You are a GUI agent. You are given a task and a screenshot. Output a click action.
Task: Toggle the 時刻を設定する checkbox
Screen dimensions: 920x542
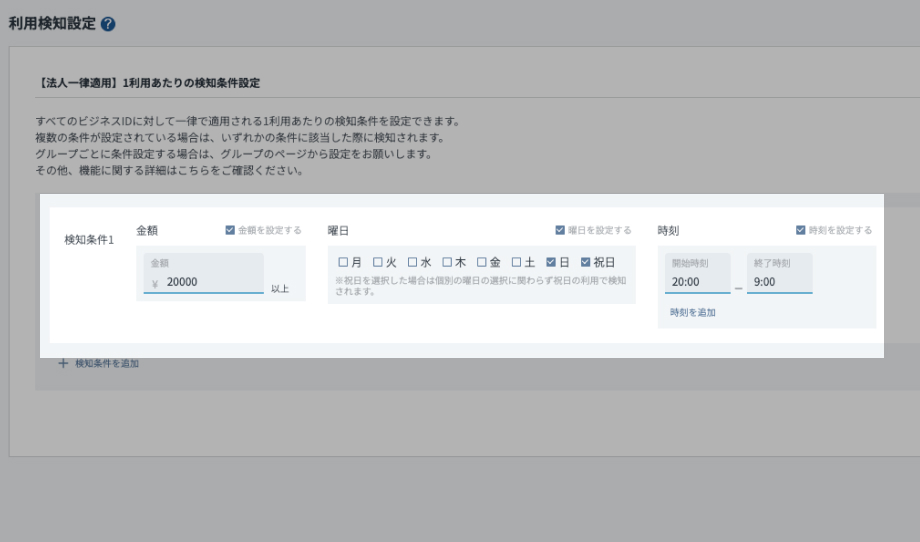coord(801,230)
